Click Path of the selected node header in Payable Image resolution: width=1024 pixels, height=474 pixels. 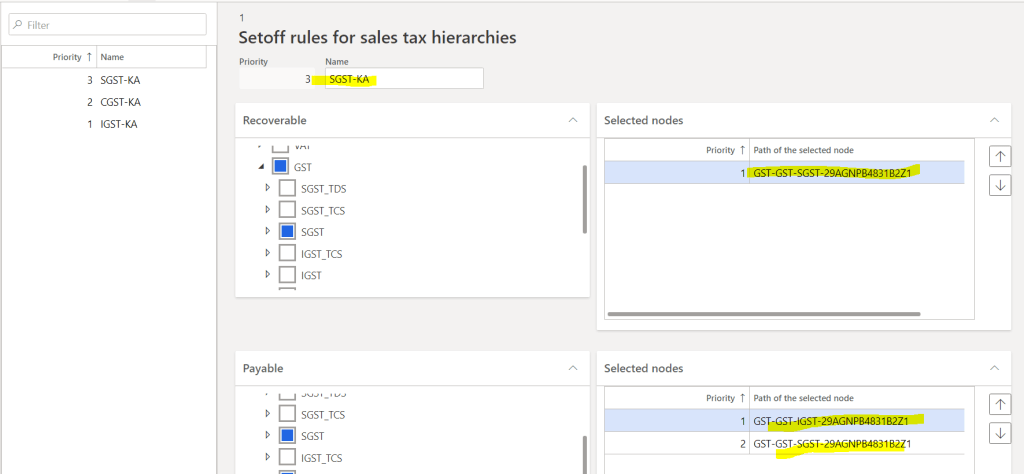pyautogui.click(x=803, y=398)
